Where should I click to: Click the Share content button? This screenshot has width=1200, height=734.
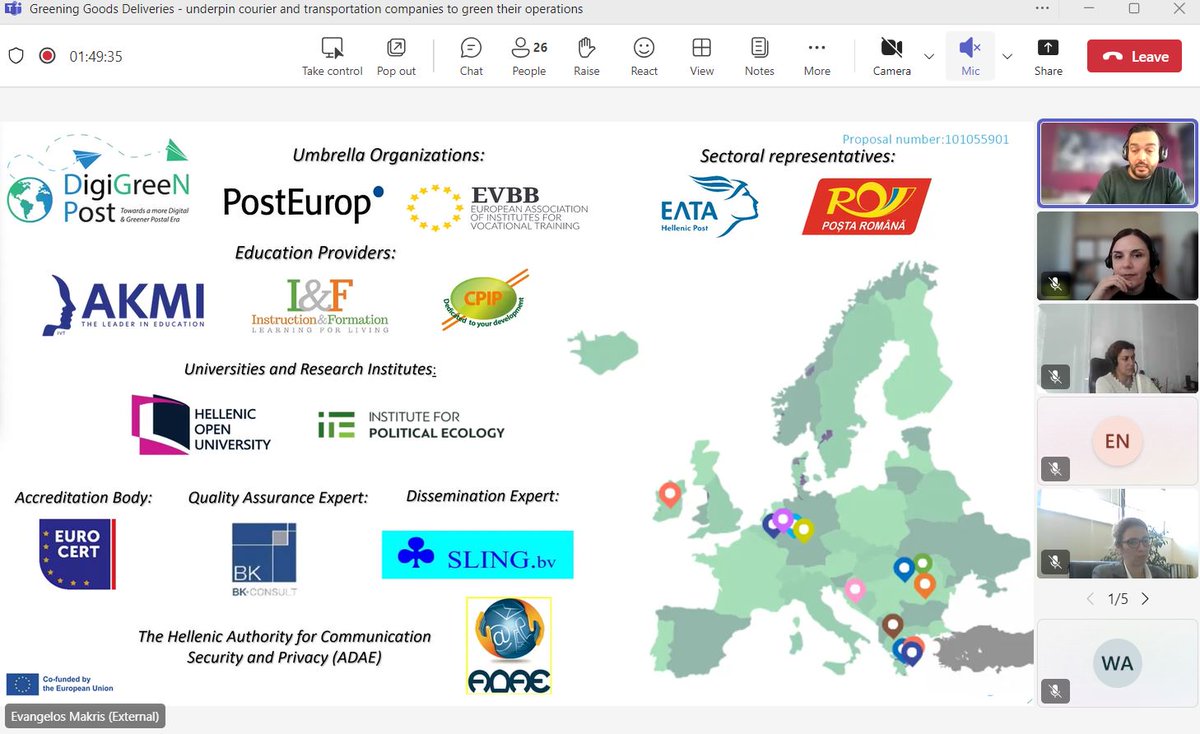pyautogui.click(x=1048, y=56)
